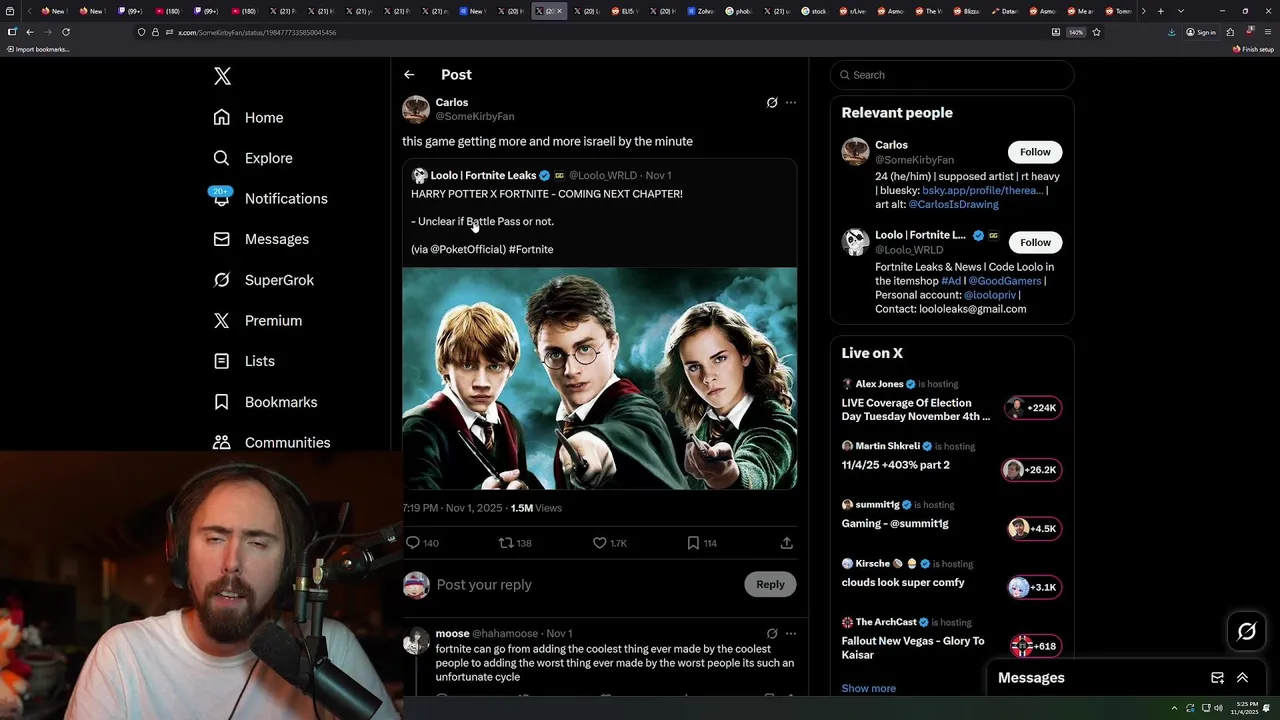The image size is (1280, 720).
Task: Open Explore in the sidebar
Action: (253, 158)
